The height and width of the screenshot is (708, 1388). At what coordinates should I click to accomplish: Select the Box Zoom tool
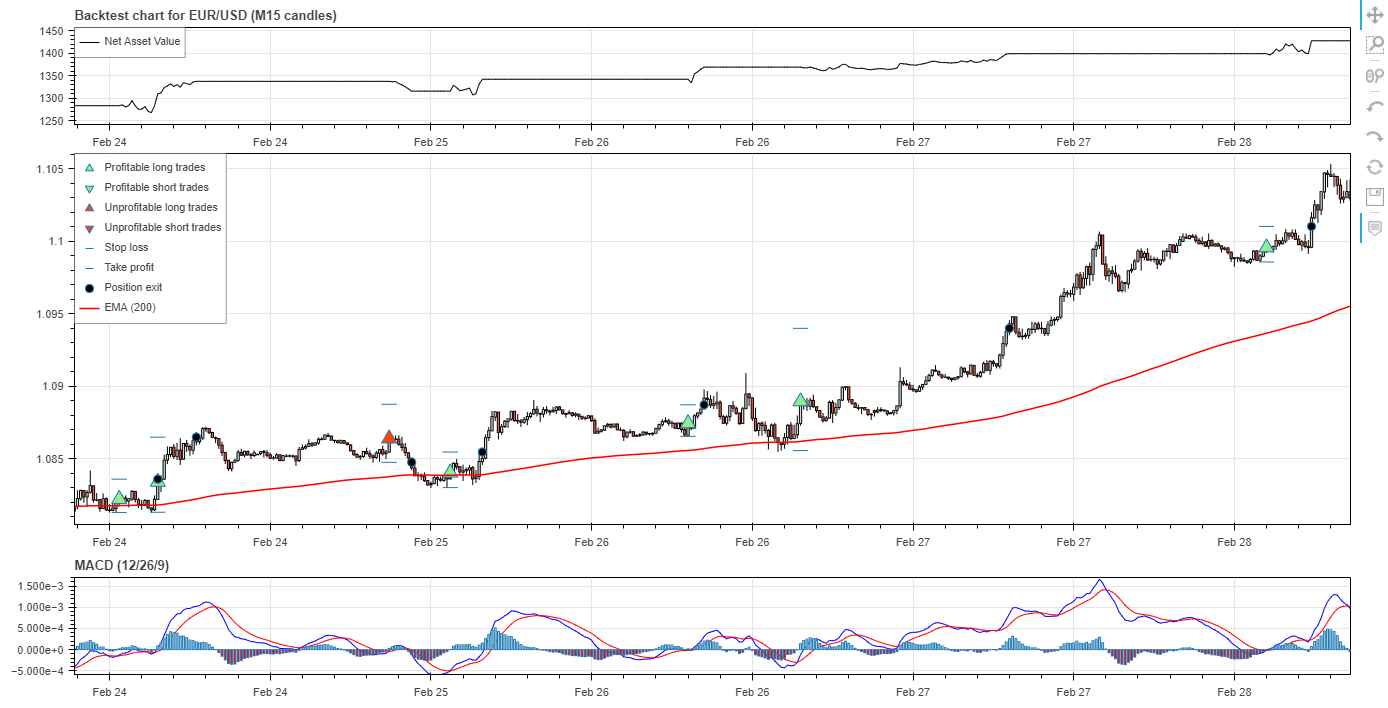[1375, 46]
